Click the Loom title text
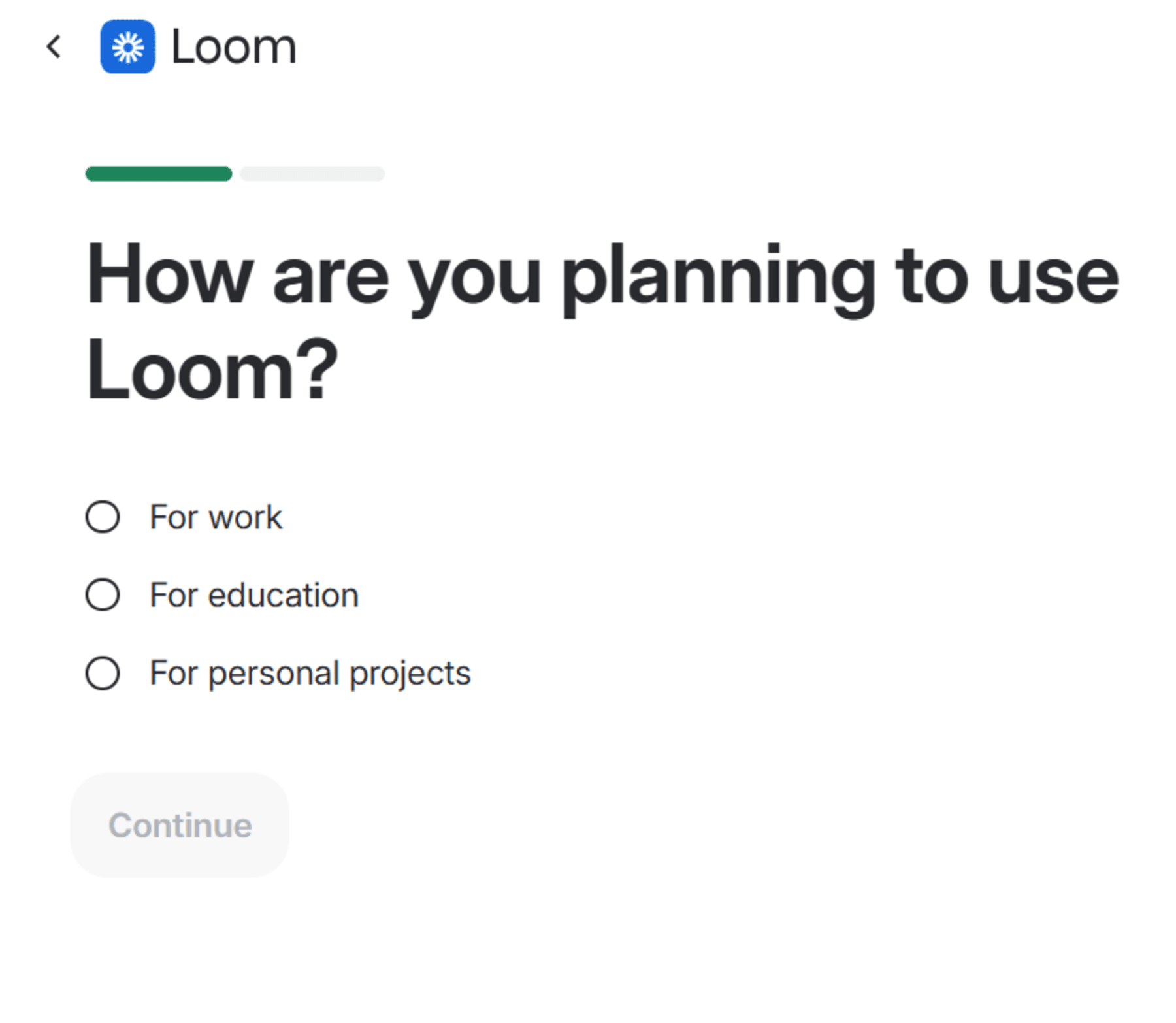The height and width of the screenshot is (1023, 1176). pos(233,46)
